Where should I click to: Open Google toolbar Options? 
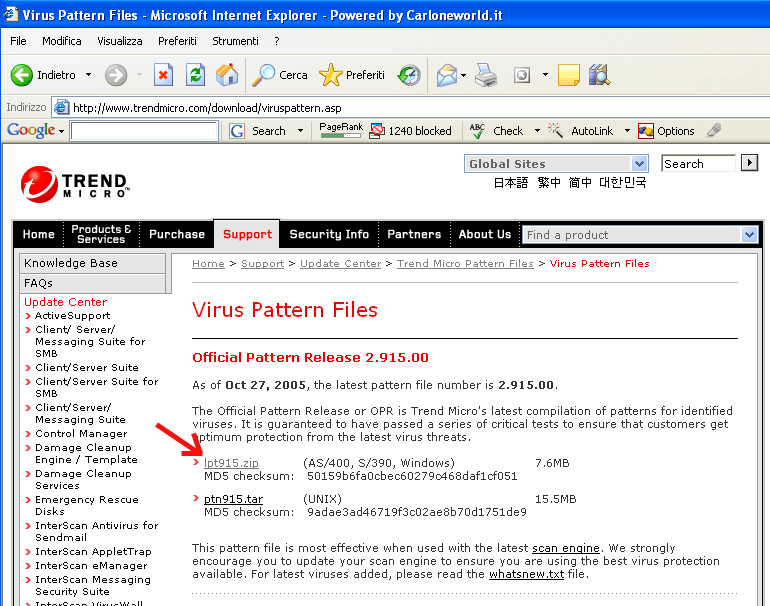[x=666, y=131]
